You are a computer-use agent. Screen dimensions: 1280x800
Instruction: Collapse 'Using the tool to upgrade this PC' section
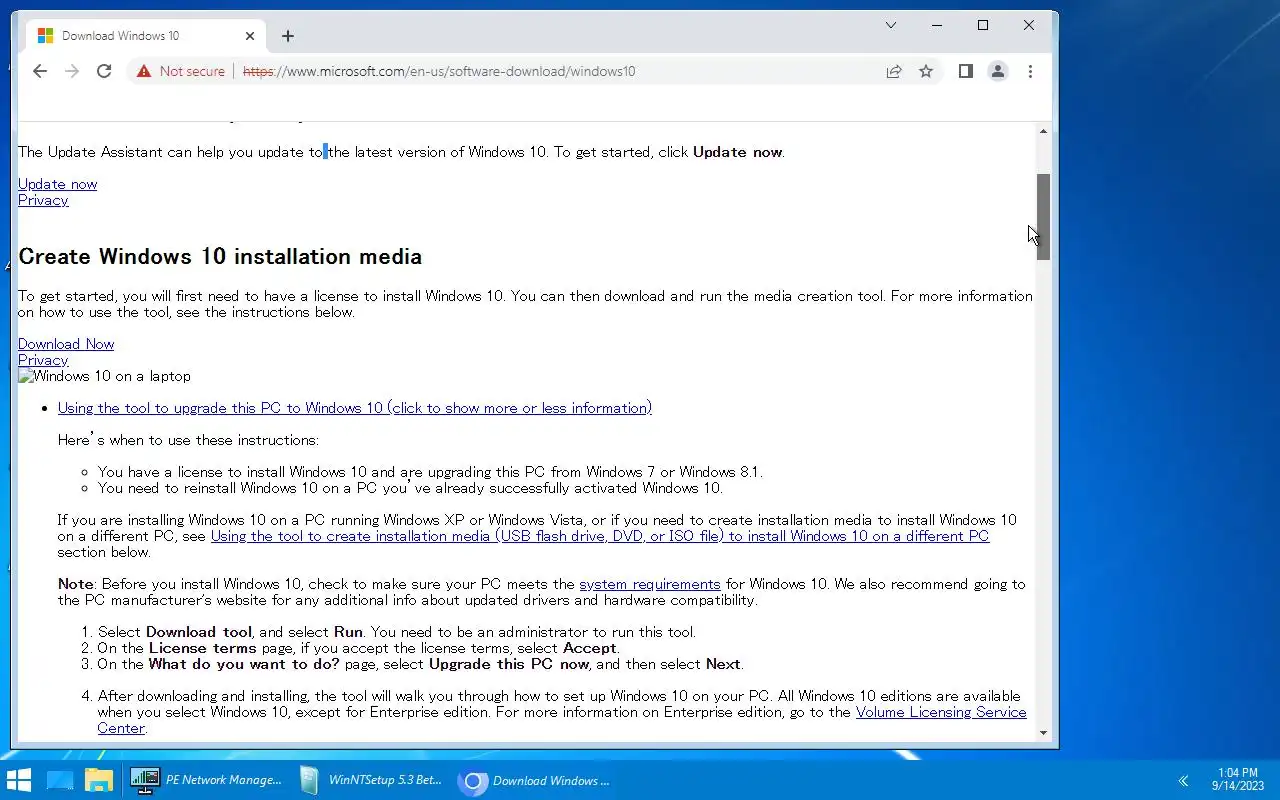(x=355, y=408)
